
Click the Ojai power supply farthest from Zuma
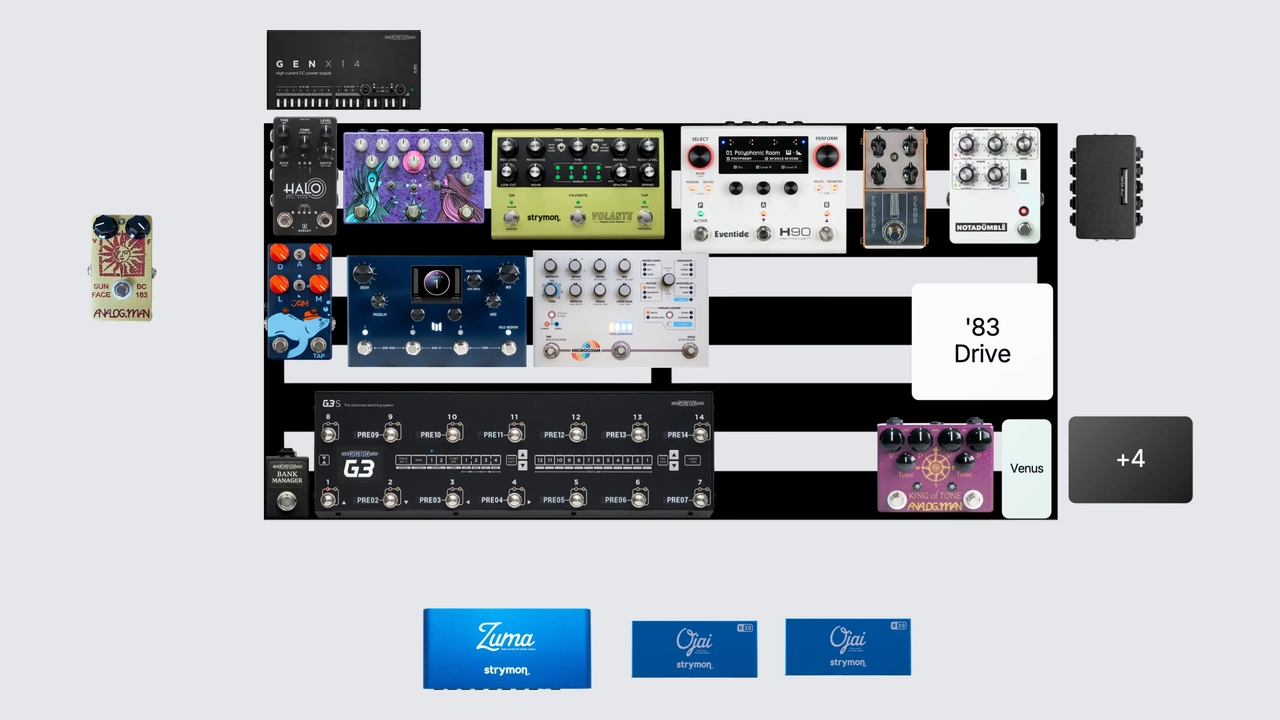pyautogui.click(x=848, y=646)
